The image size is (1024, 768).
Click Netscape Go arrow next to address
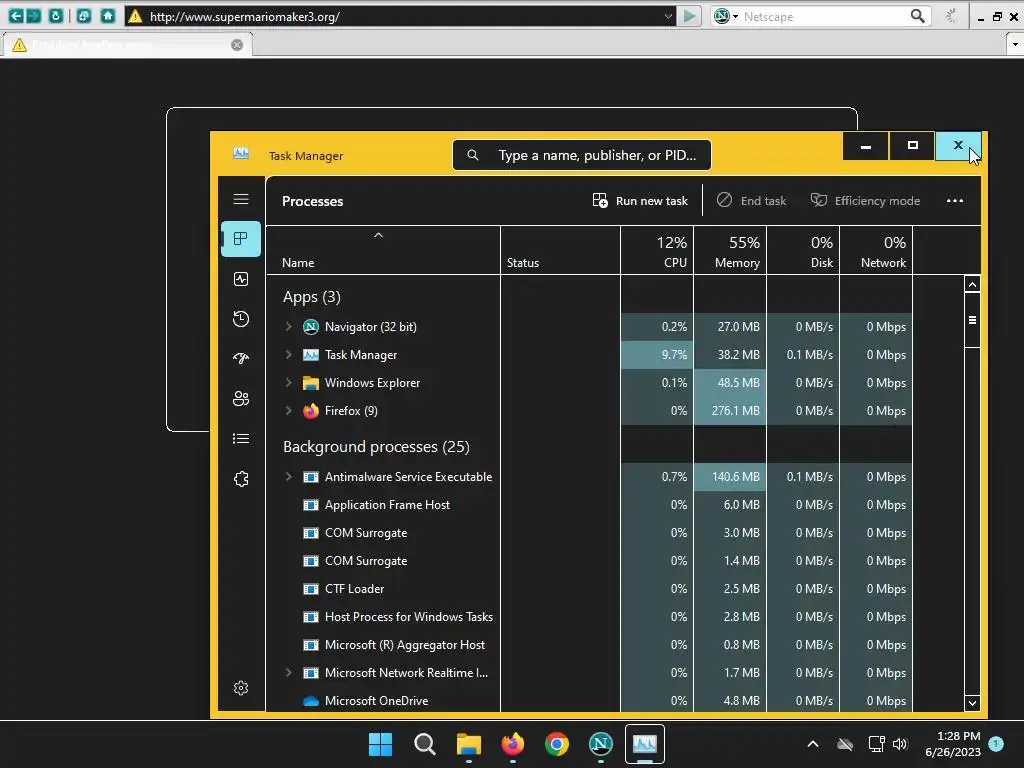tap(689, 16)
